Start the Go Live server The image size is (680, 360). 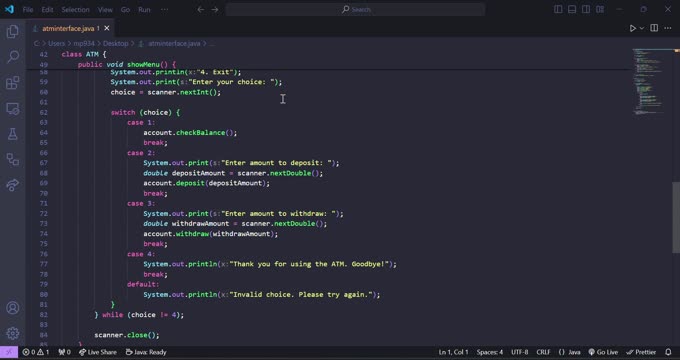(603, 352)
